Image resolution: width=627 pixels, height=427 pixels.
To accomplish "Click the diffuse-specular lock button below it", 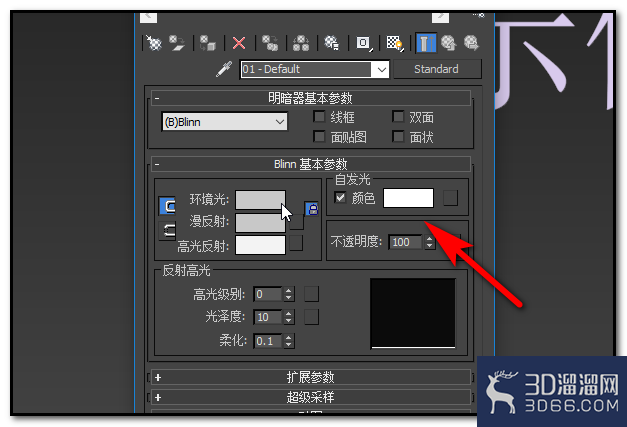I will click(167, 231).
